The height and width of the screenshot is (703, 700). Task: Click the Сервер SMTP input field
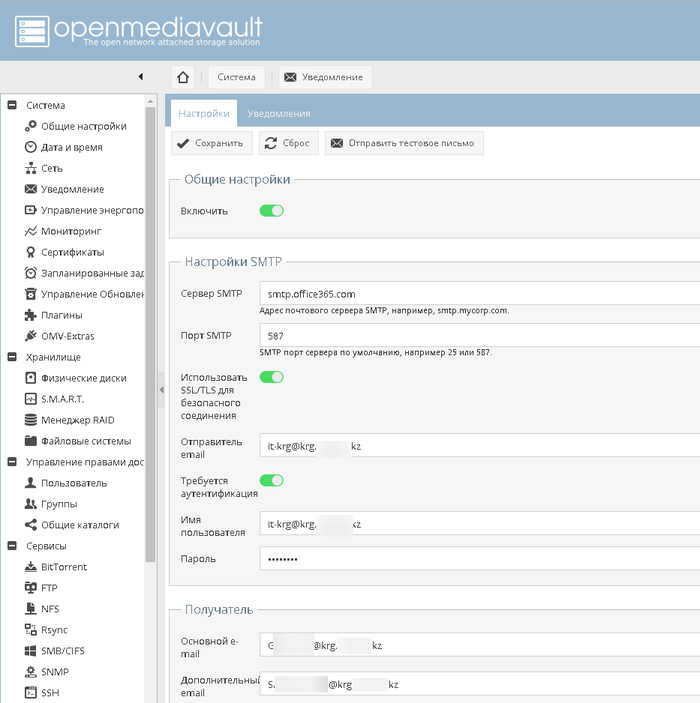point(479,294)
